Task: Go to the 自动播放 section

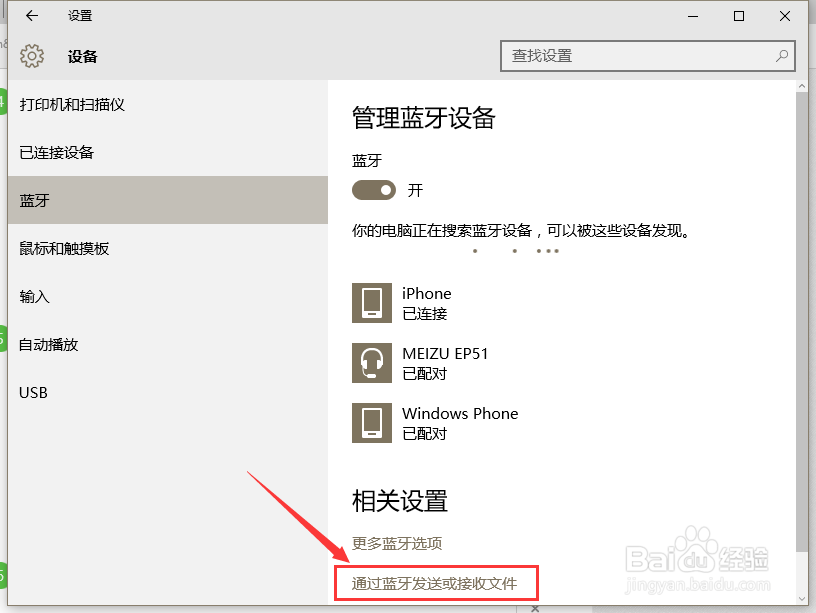Action: point(50,344)
